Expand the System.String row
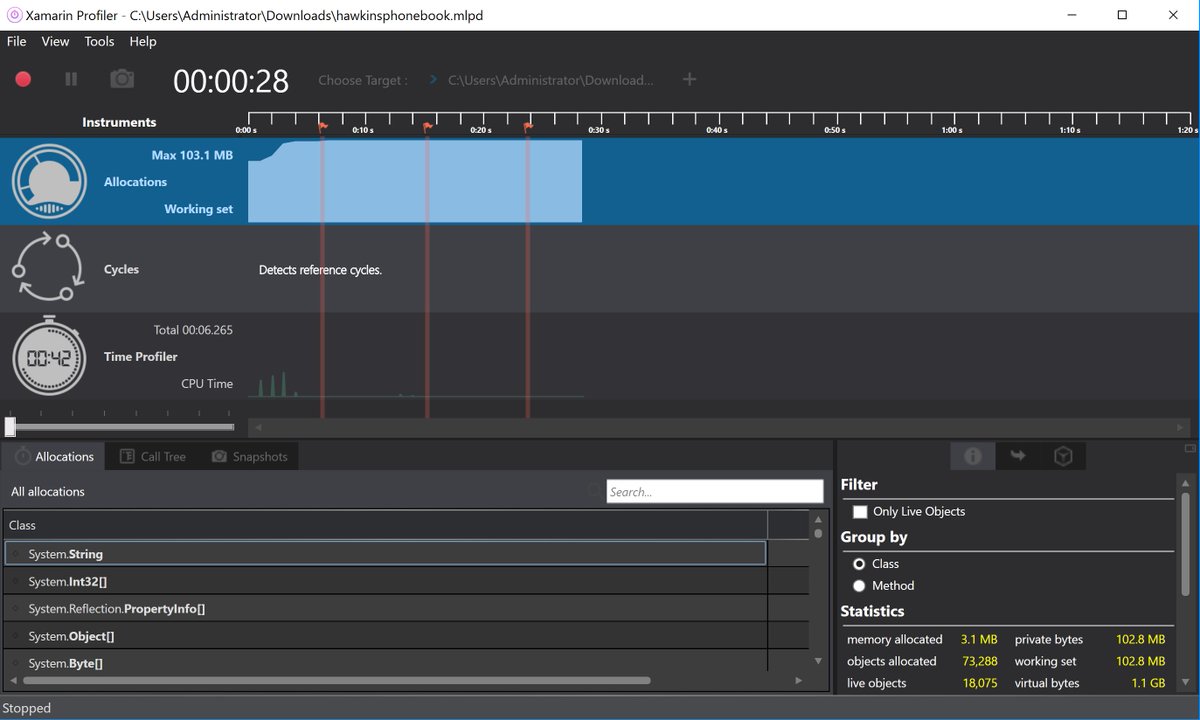The width and height of the screenshot is (1200, 720). (15, 554)
